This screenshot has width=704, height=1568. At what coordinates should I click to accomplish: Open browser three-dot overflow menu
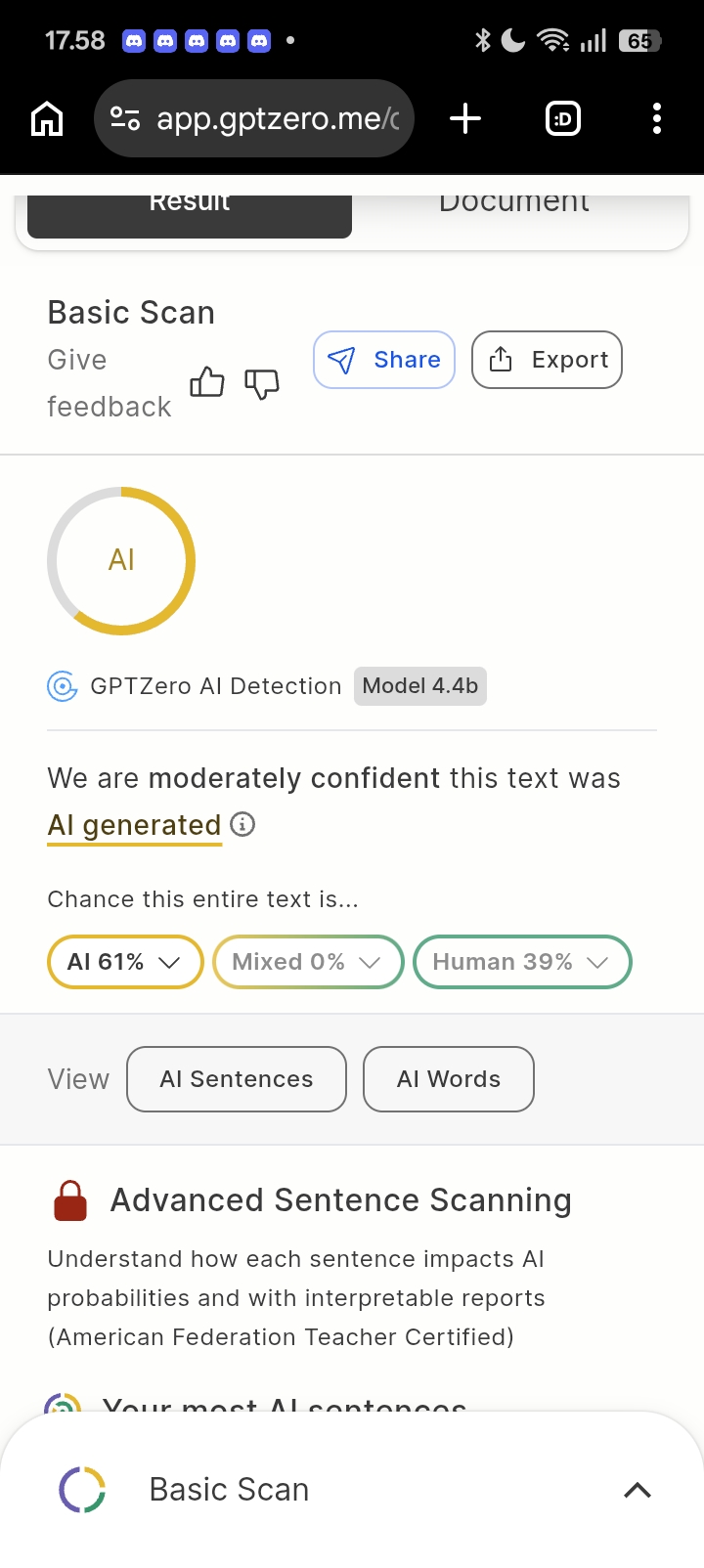(x=657, y=119)
